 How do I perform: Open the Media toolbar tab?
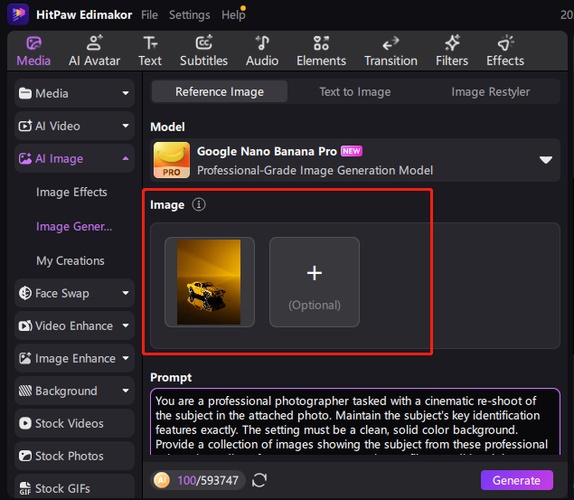[33, 52]
